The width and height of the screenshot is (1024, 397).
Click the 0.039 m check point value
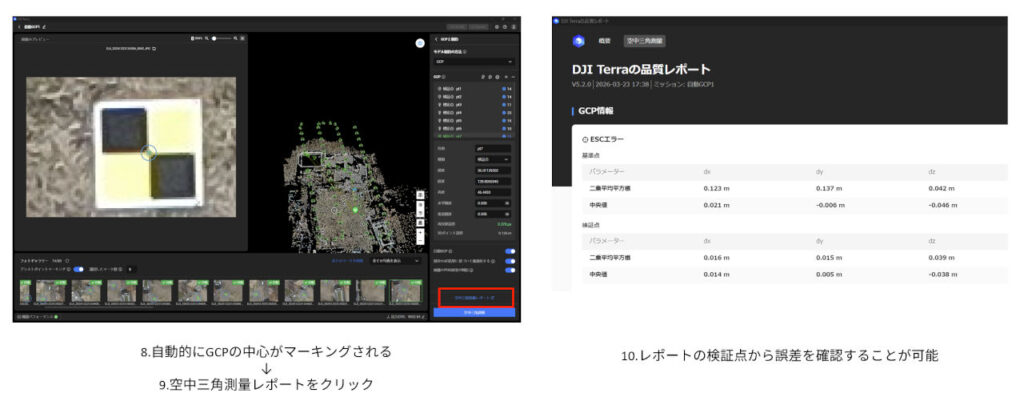941,259
